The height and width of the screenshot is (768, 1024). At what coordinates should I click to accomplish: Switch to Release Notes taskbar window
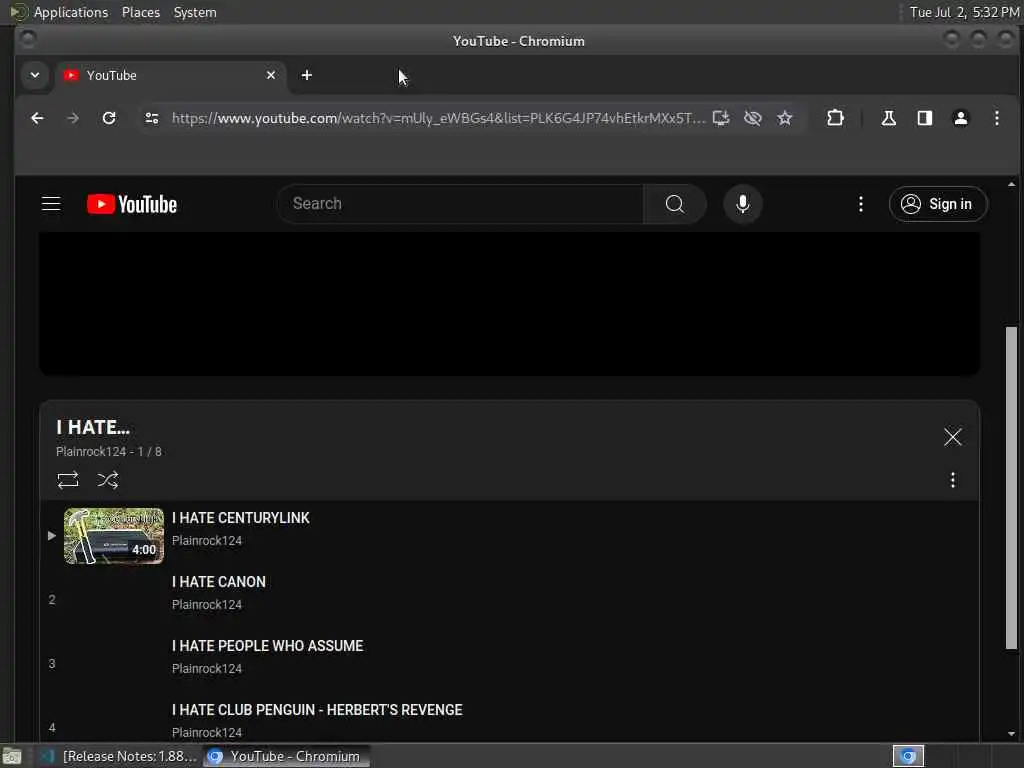point(118,756)
